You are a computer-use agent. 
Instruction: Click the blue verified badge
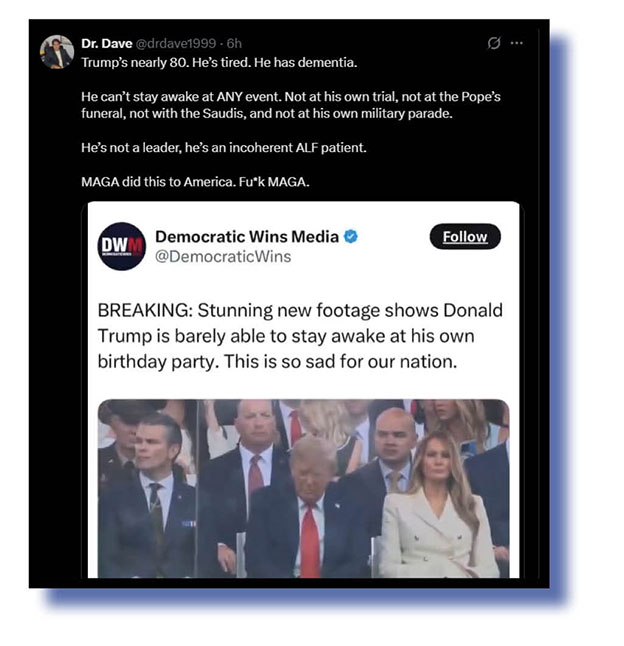[351, 236]
